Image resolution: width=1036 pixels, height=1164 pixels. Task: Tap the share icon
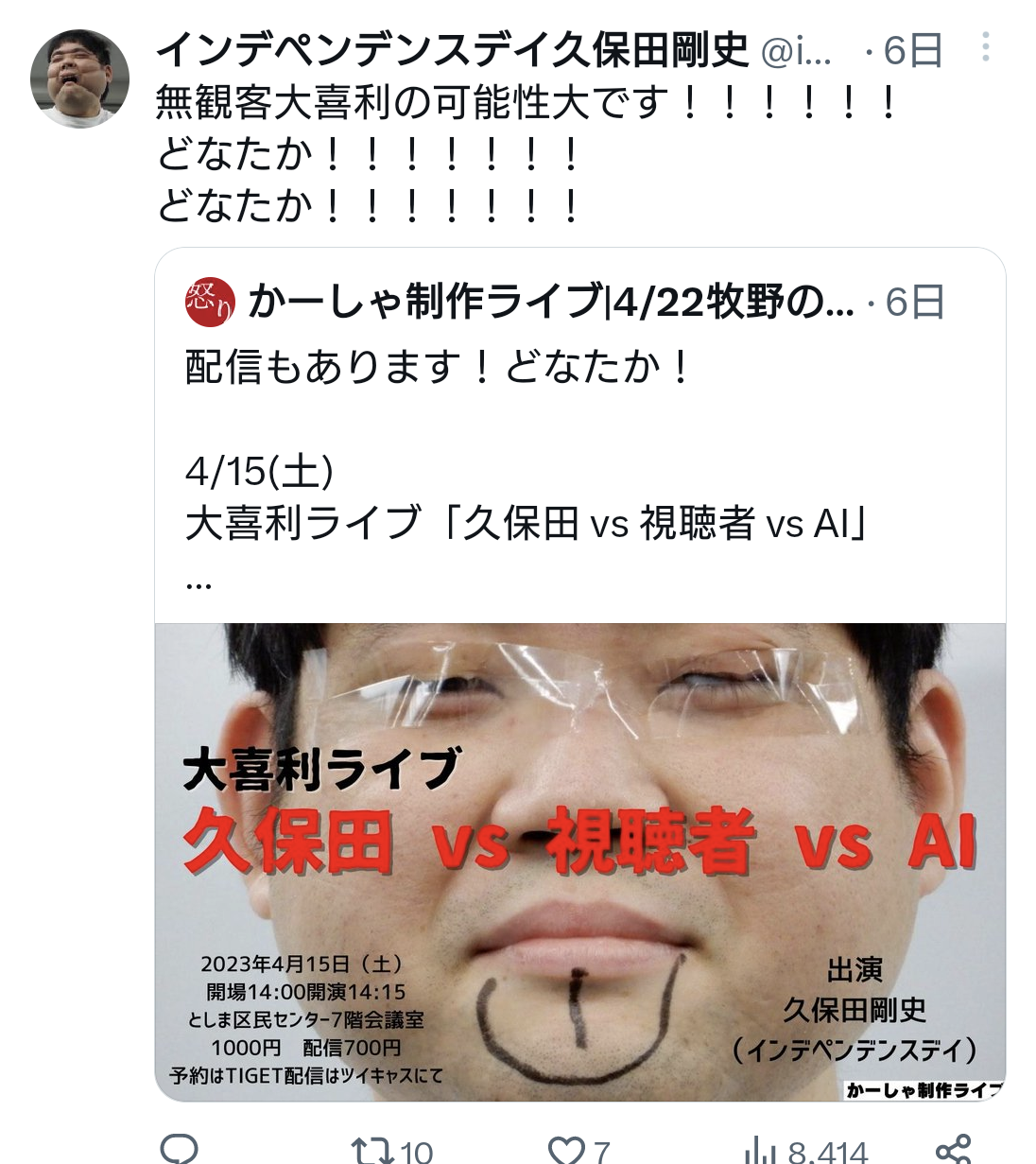tap(953, 1150)
